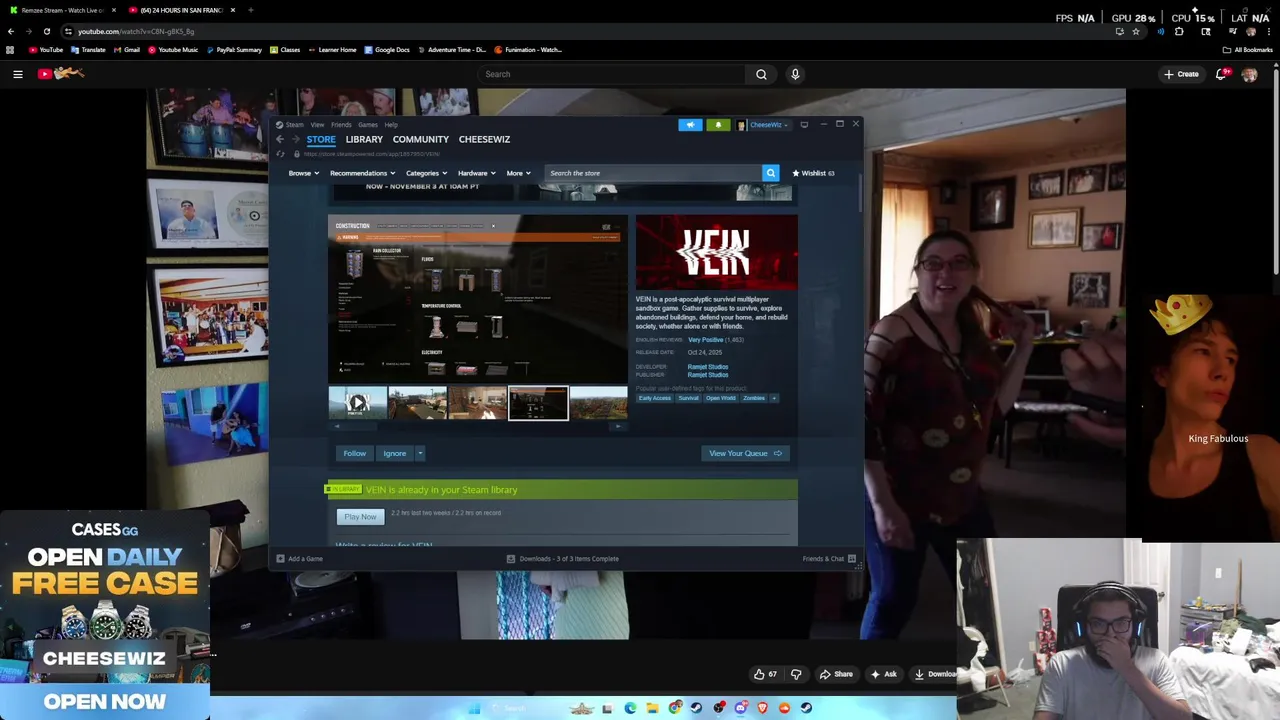Start voice search with microphone icon
The image size is (1280, 720).
tap(795, 74)
